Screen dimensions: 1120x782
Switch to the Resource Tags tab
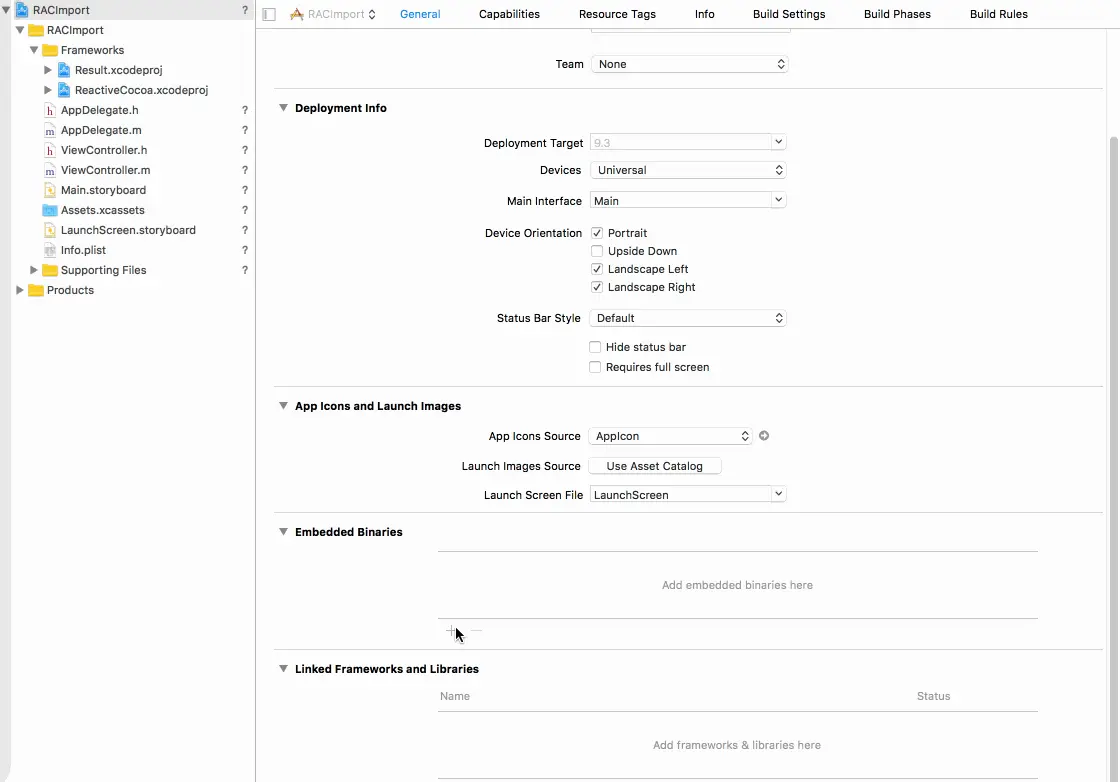coord(617,14)
